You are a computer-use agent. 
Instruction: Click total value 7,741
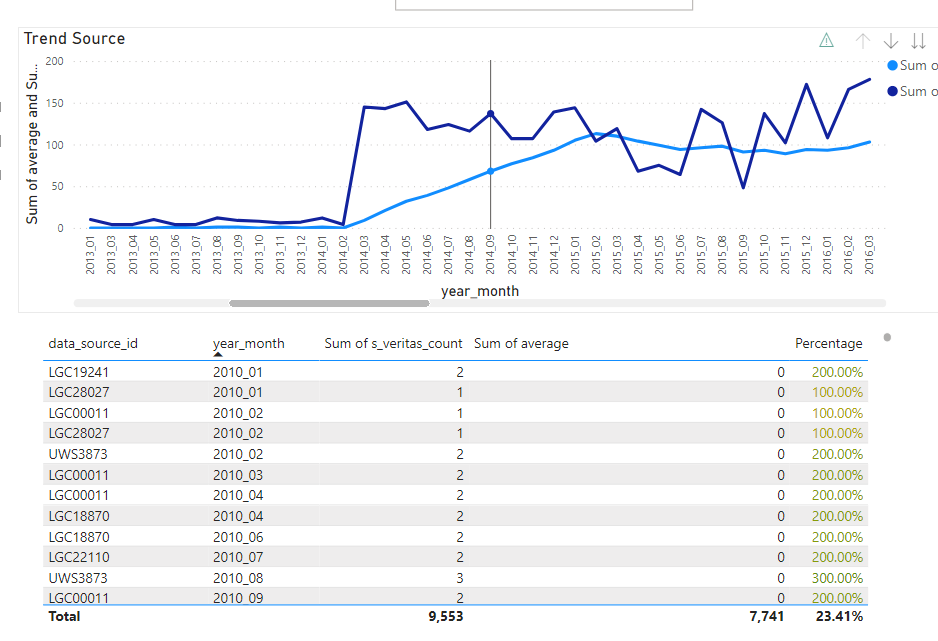[x=766, y=616]
